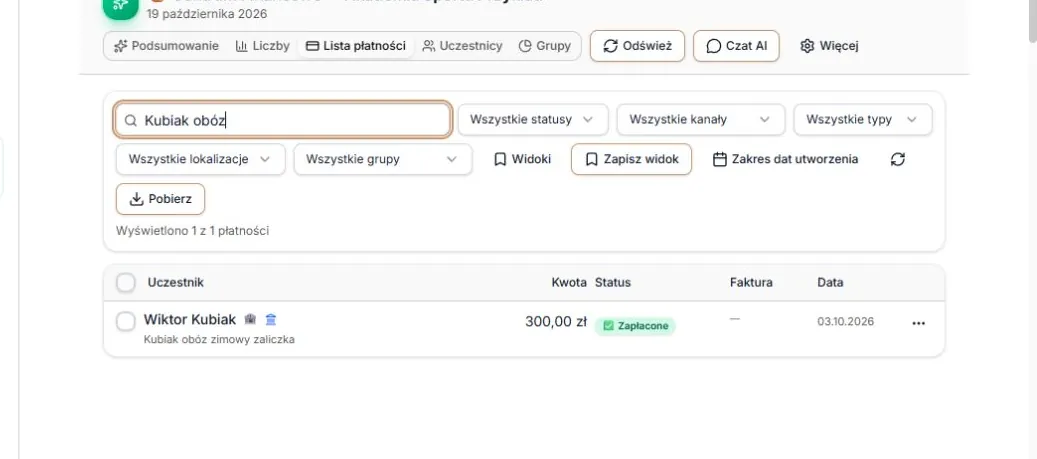This screenshot has height=459, width=1037.
Task: Open the Uczestnicy tab
Action: click(x=462, y=46)
